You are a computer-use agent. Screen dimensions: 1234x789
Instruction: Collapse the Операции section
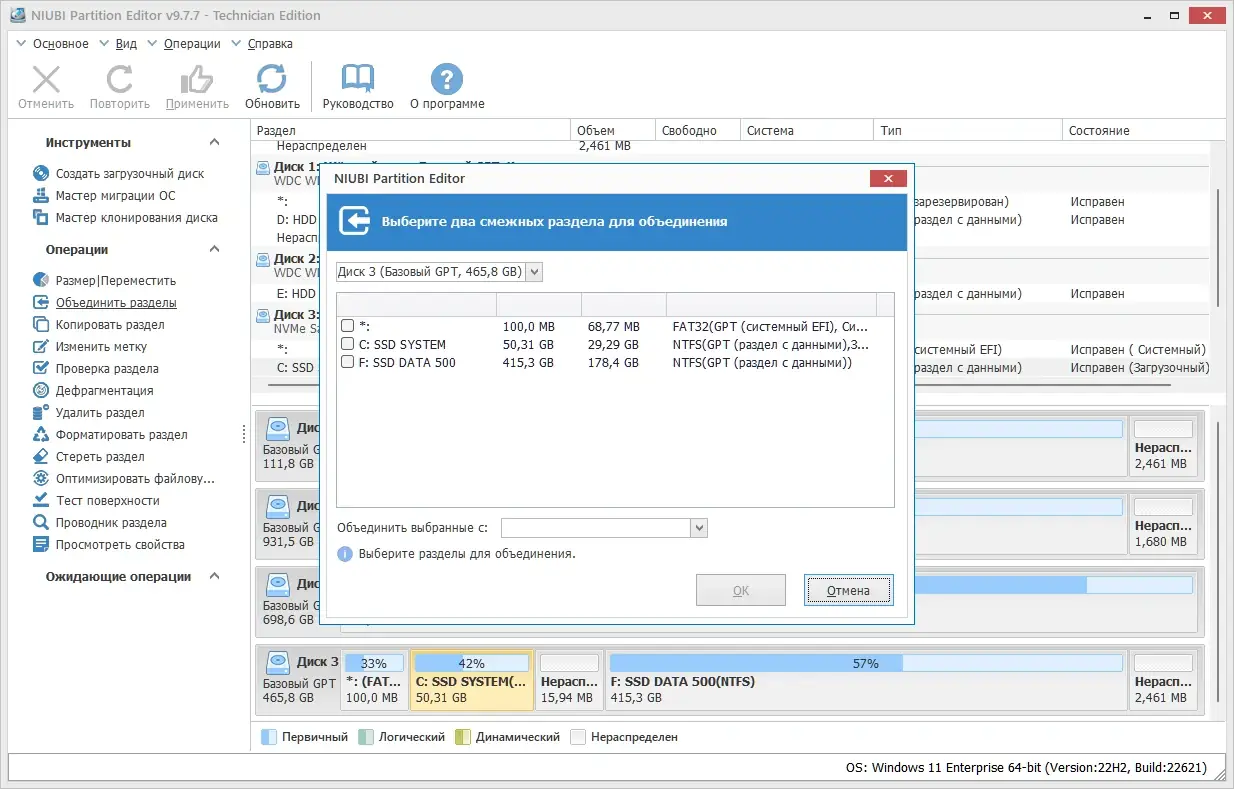tap(214, 250)
